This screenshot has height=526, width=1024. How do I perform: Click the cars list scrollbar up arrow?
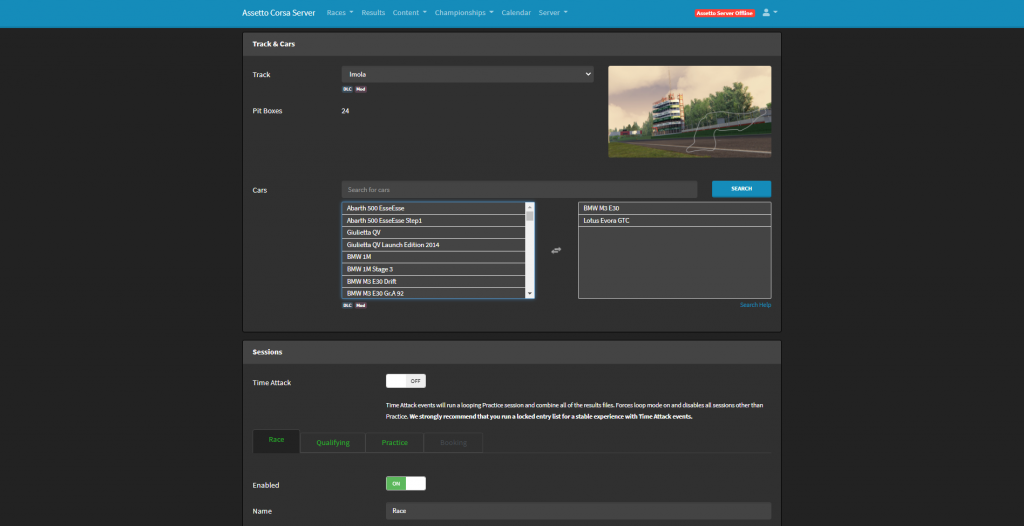click(530, 206)
